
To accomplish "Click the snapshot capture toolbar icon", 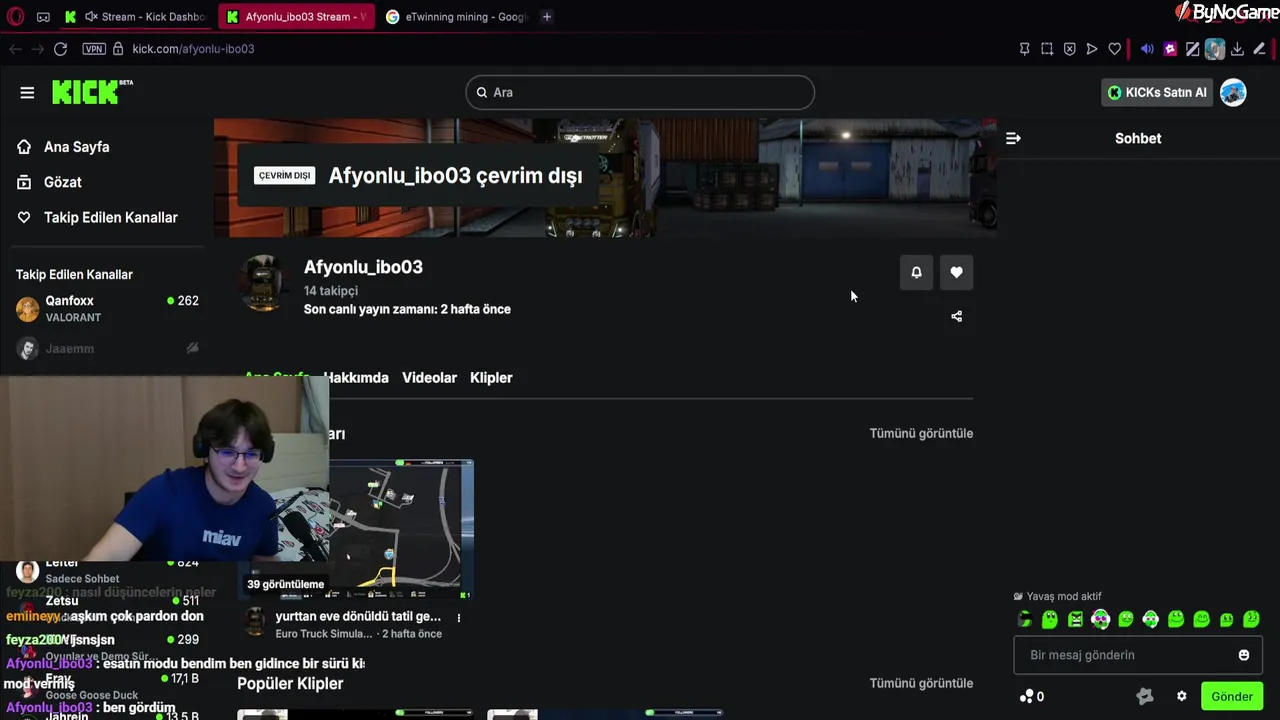I will [1047, 49].
